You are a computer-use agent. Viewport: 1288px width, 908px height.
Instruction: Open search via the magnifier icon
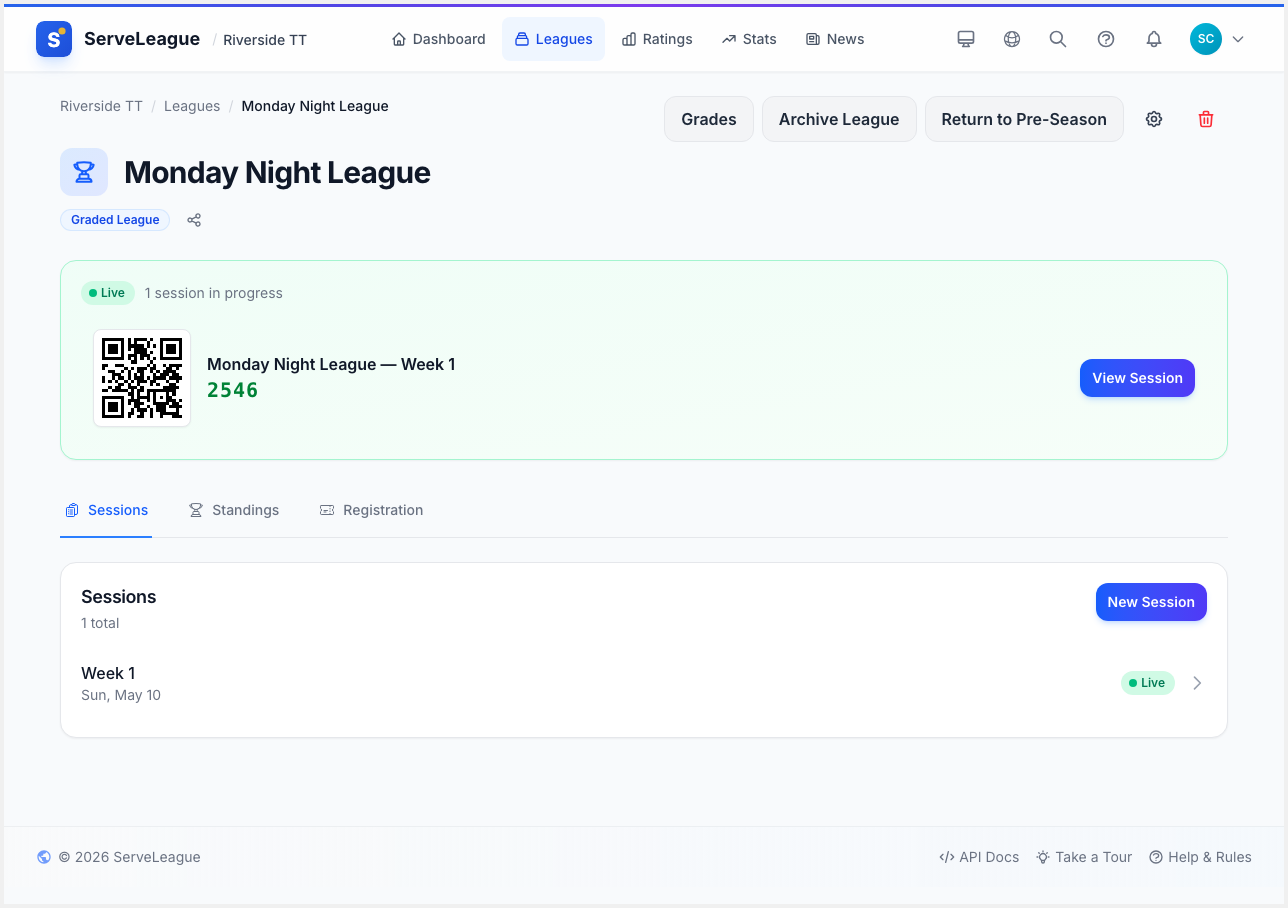click(x=1058, y=39)
